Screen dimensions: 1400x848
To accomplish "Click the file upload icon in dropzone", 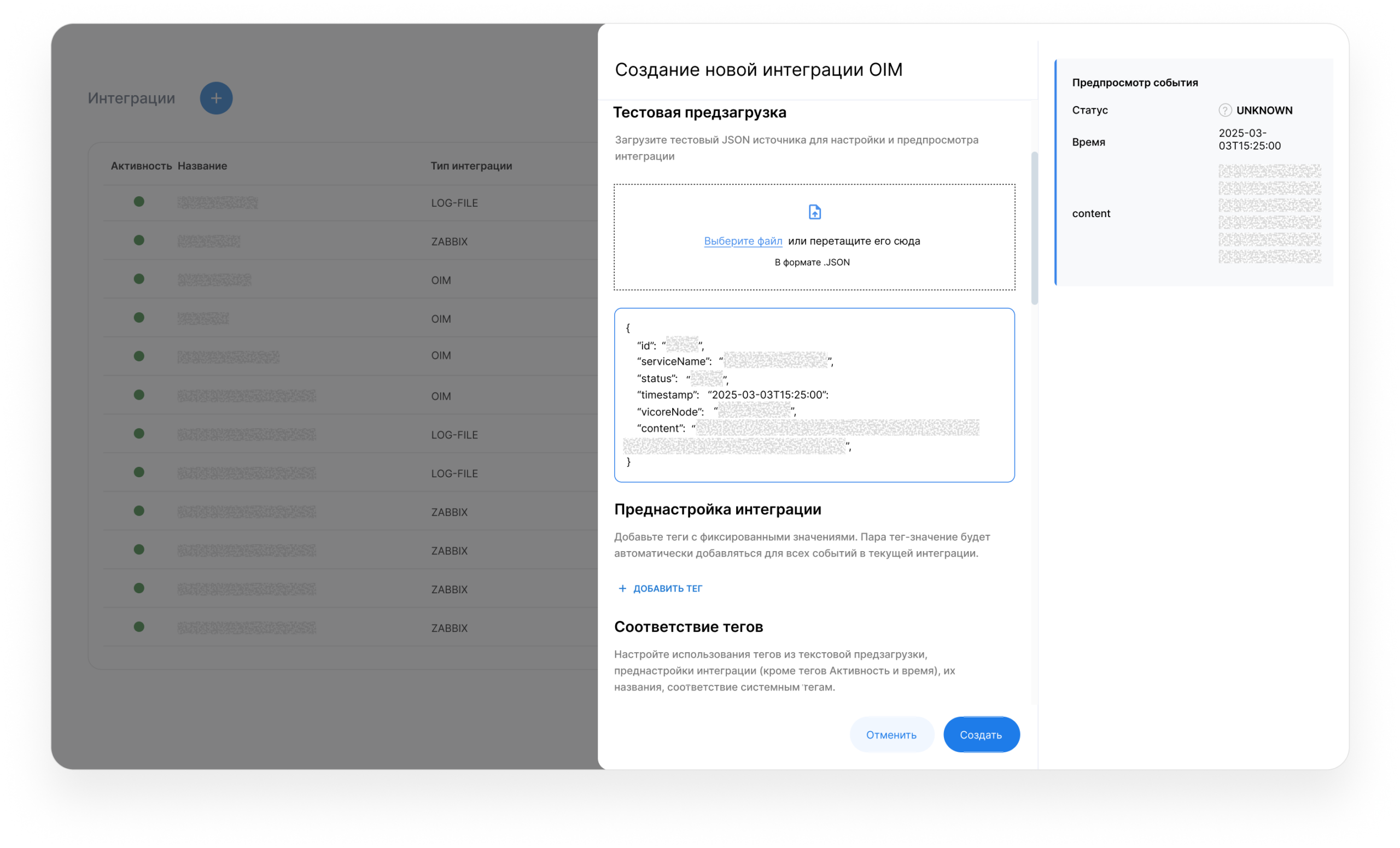I will (814, 212).
